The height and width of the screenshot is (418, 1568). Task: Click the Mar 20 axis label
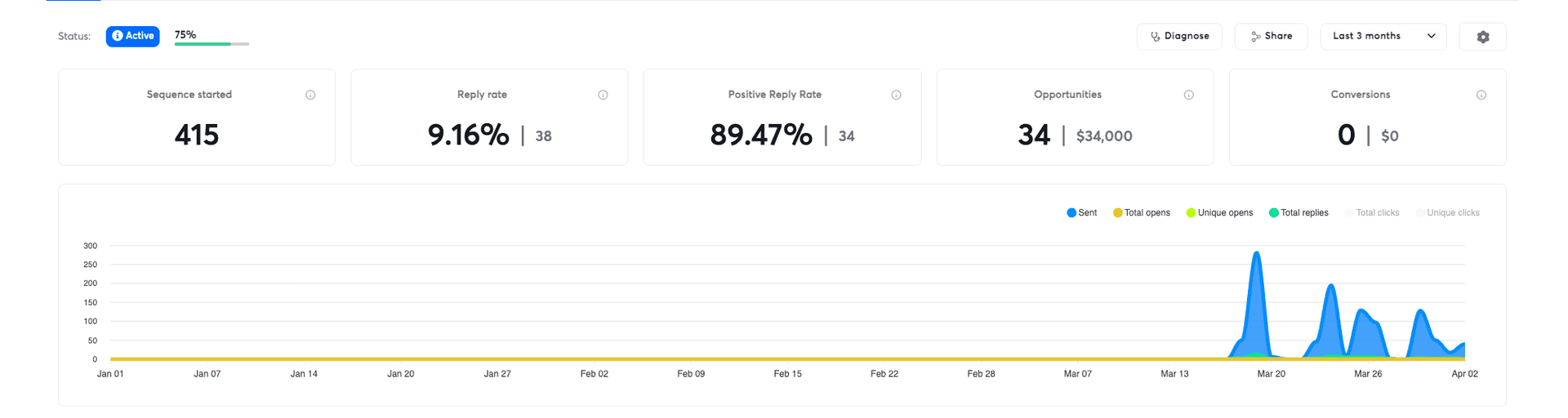tap(1271, 374)
